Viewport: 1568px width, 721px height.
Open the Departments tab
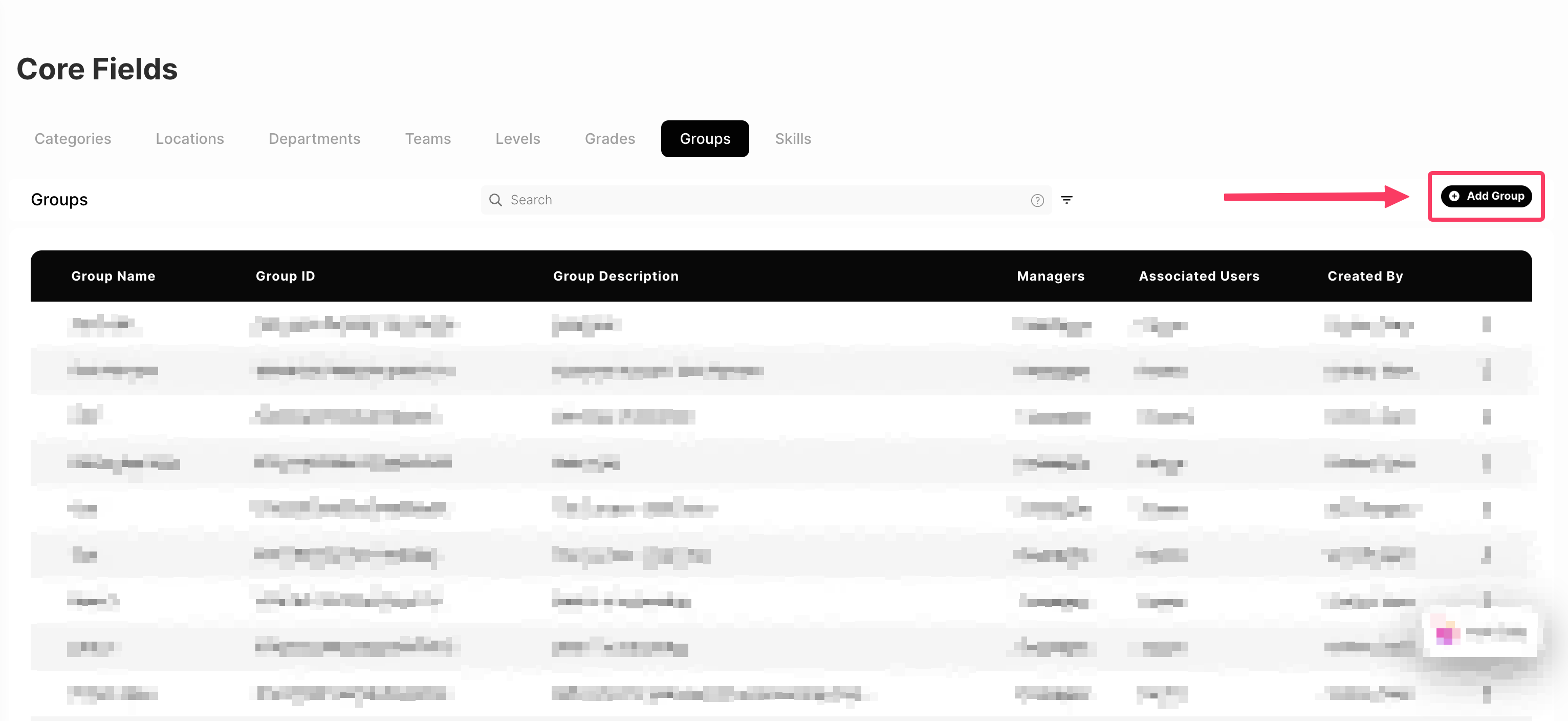point(314,139)
